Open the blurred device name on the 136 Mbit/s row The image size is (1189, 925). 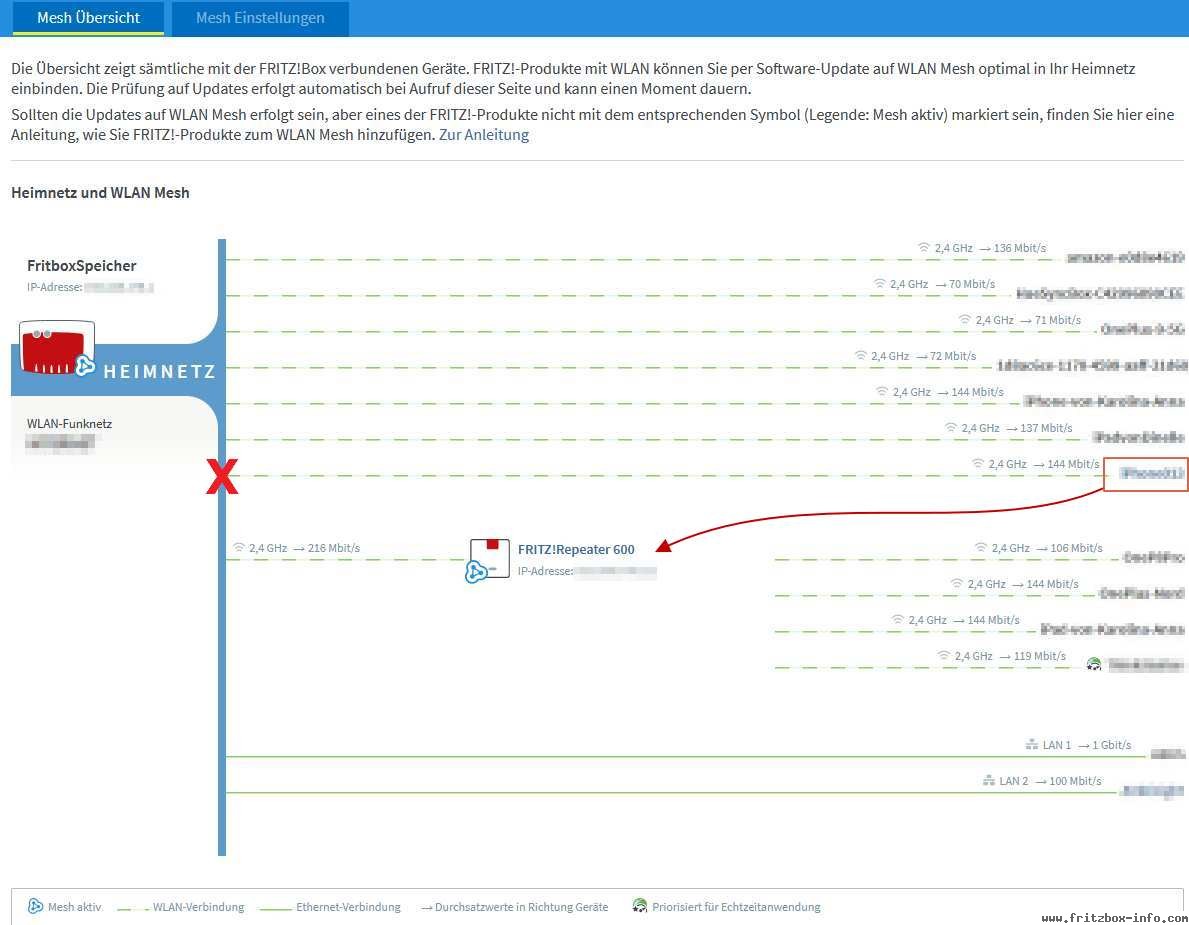1125,258
